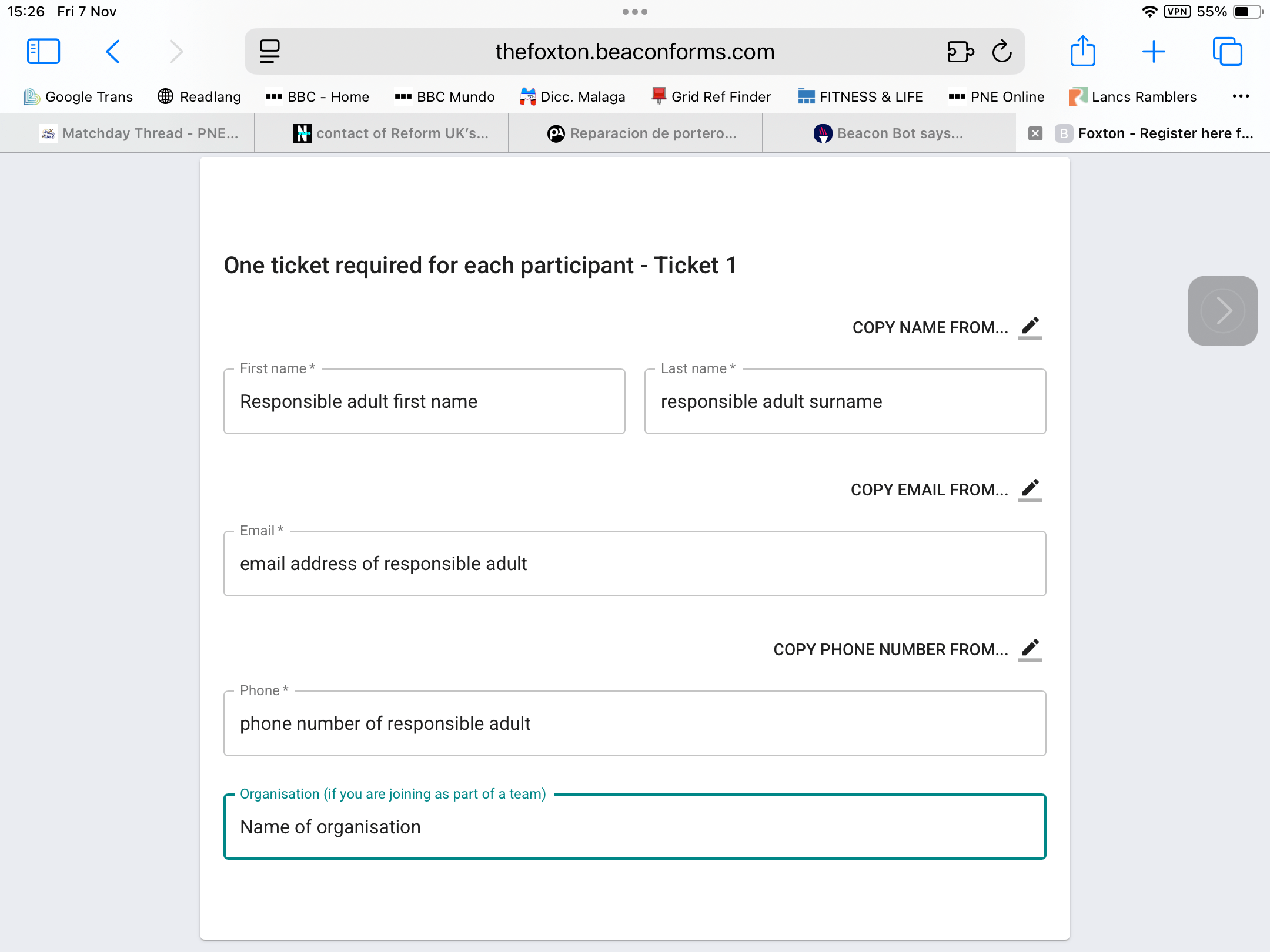Close the Foxton Register tab

pos(1035,133)
